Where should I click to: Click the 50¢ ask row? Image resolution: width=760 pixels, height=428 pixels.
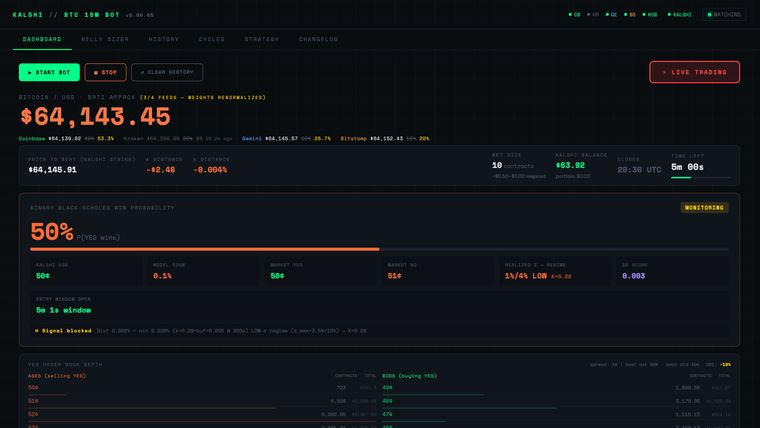[203, 388]
